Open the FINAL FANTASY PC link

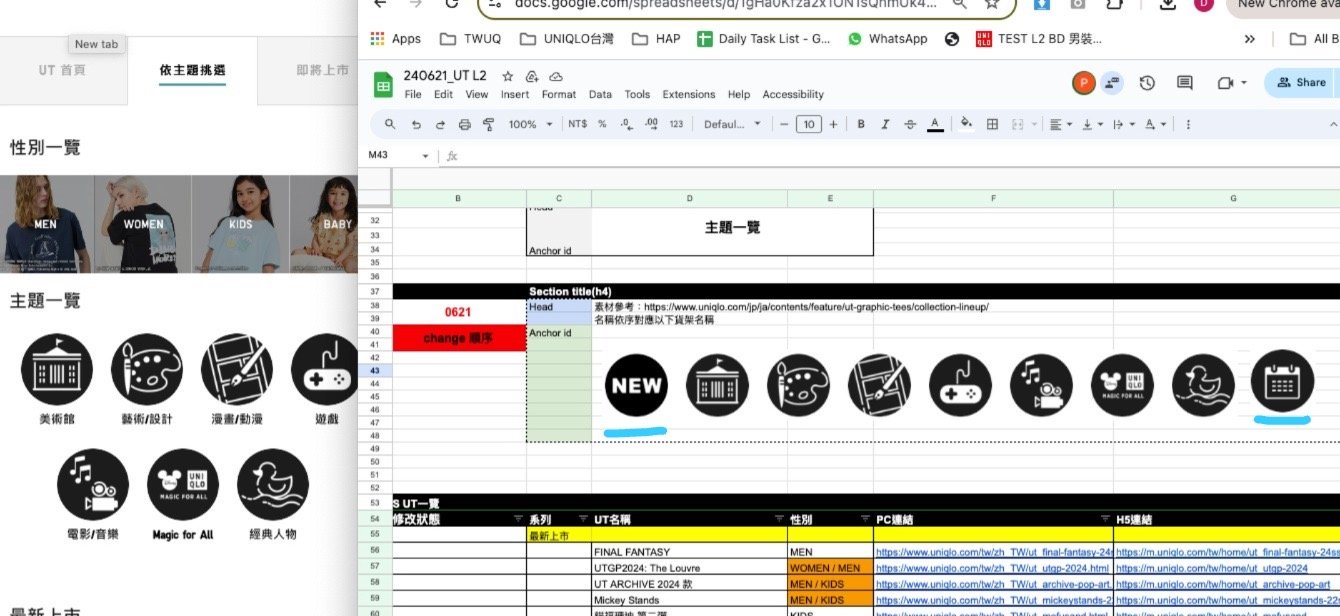coord(993,552)
